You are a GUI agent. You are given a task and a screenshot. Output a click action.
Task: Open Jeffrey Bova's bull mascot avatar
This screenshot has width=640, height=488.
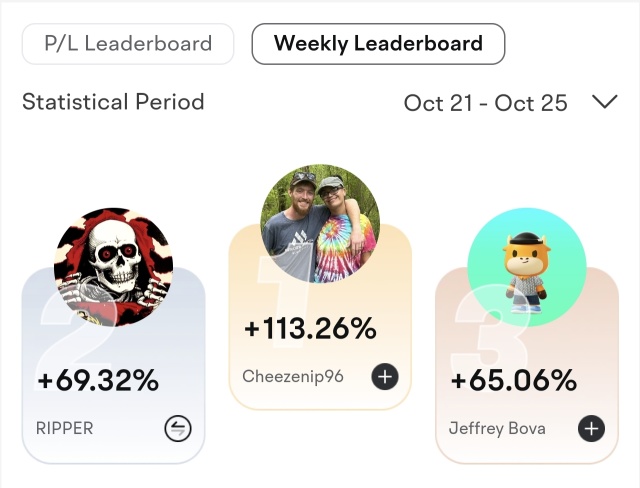tap(527, 267)
